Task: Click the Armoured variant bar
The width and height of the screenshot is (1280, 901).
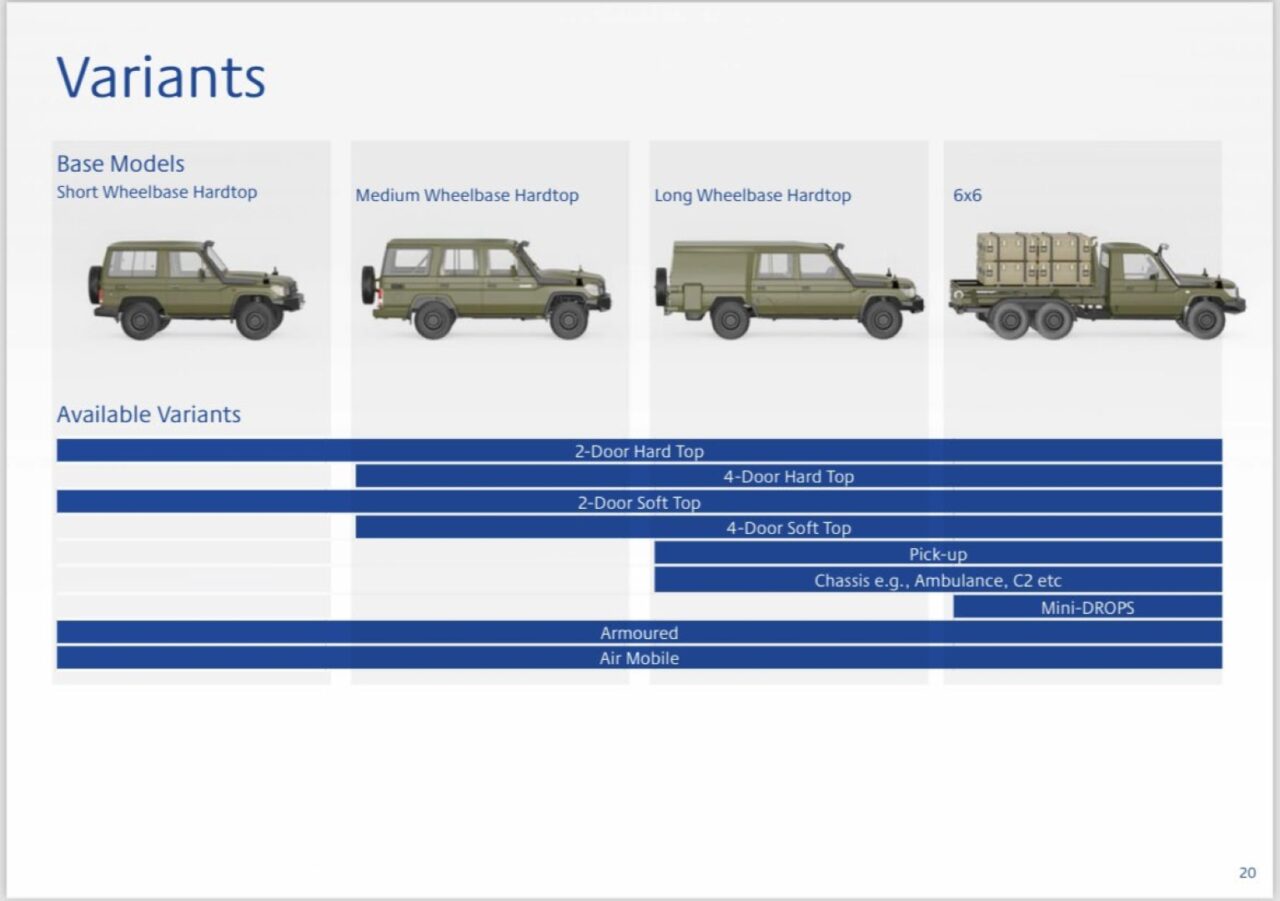Action: pos(639,633)
